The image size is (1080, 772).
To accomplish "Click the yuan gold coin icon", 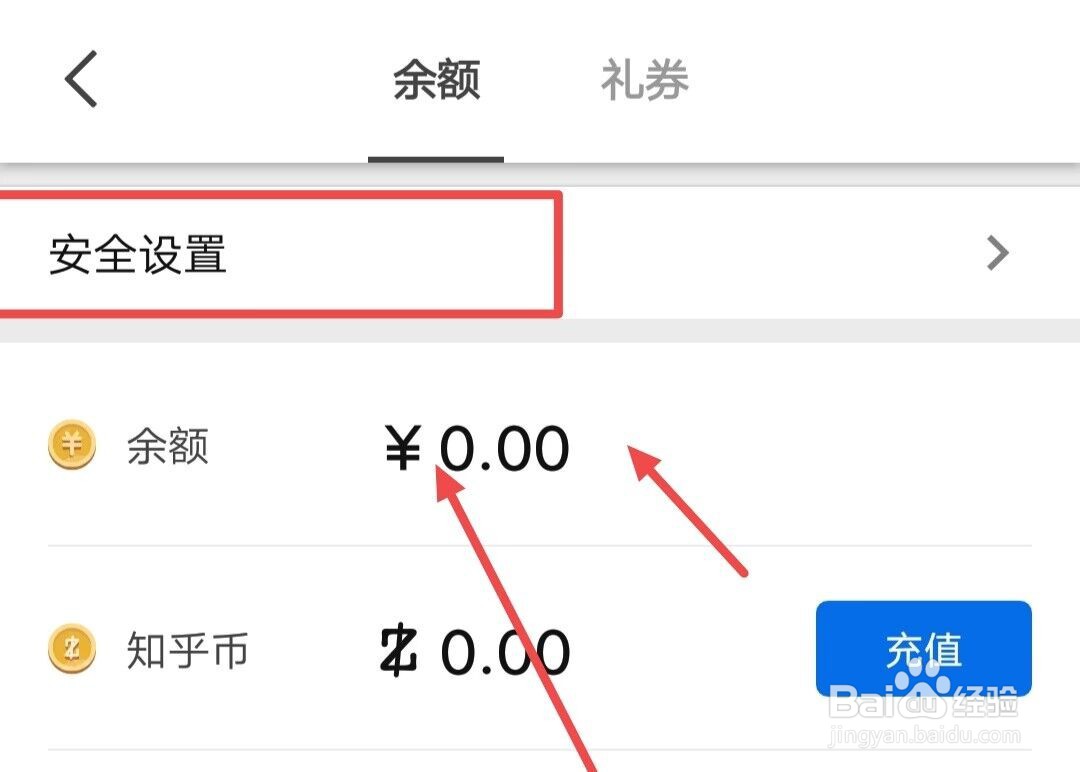I will click(x=72, y=444).
